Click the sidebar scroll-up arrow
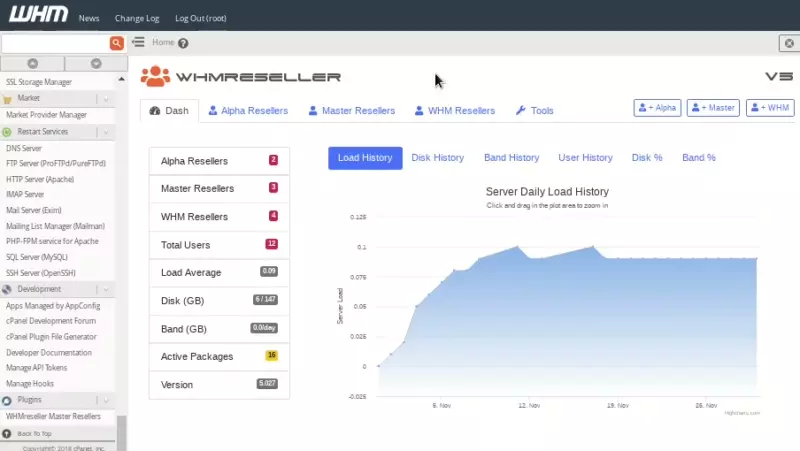The image size is (800, 451). 121,79
